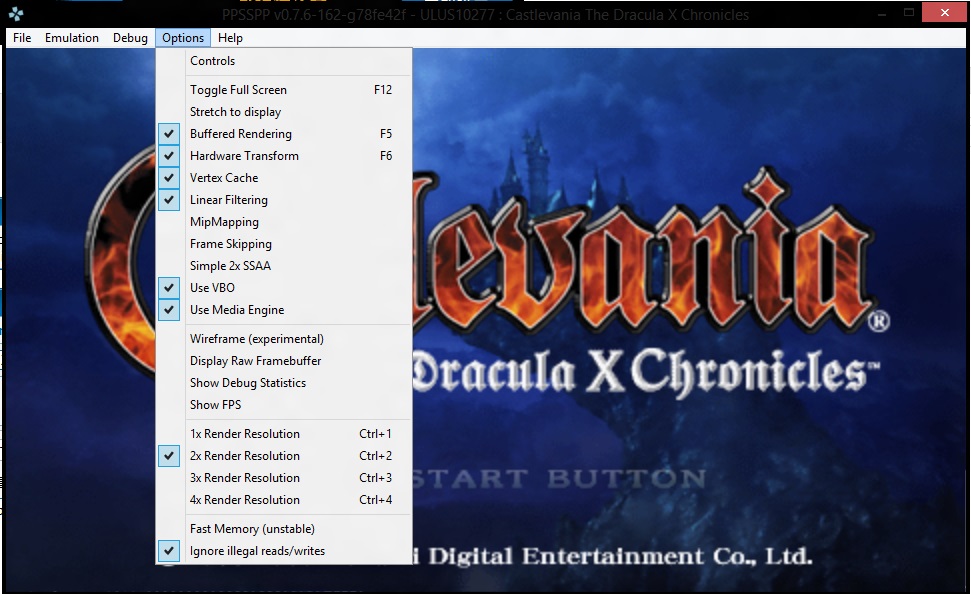This screenshot has height=594, width=971.
Task: Minimize the PPSSPP window
Action: click(882, 12)
